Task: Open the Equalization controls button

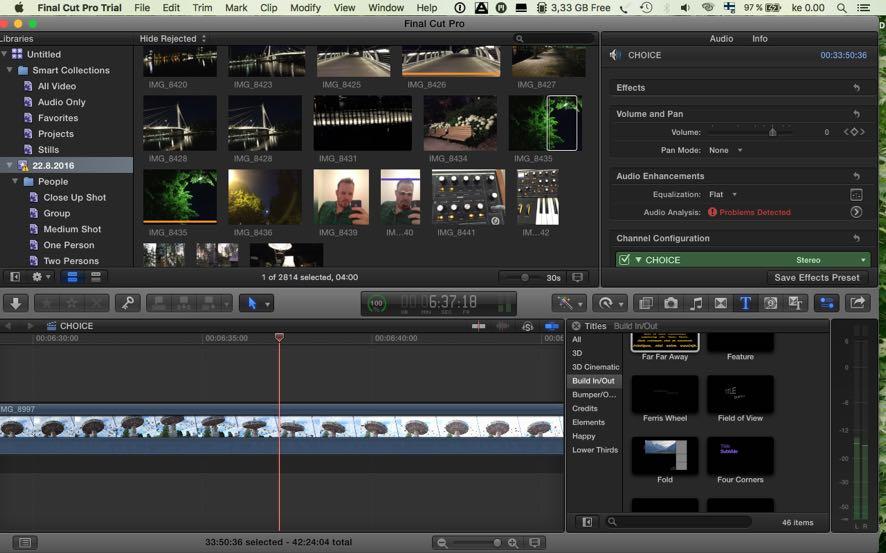Action: coord(856,194)
